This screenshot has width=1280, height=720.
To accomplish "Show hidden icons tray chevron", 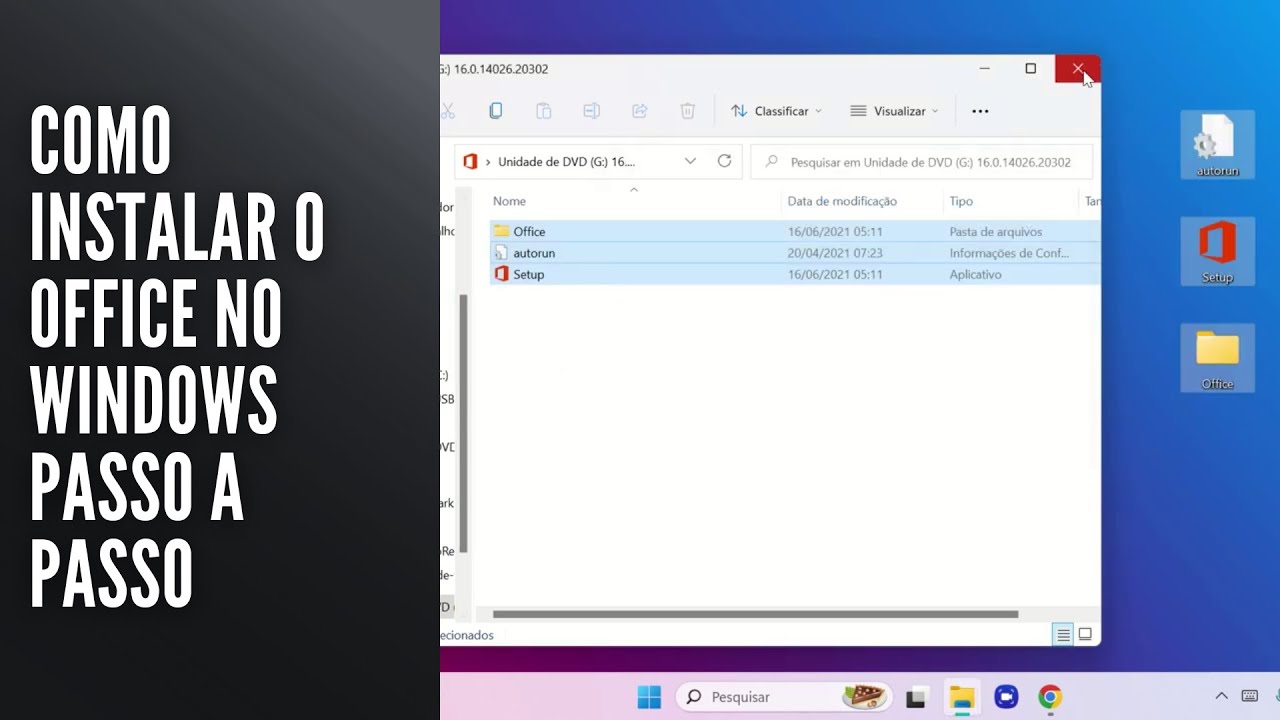I will [x=1221, y=696].
